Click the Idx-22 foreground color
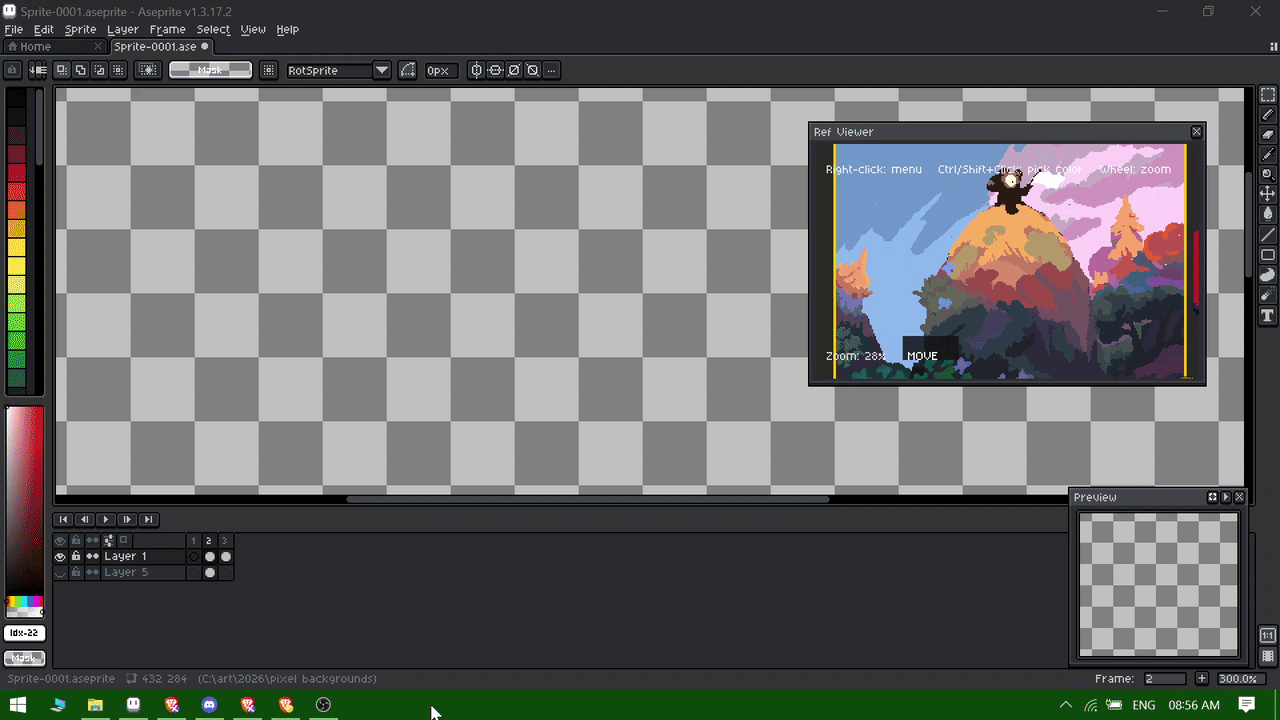 pyautogui.click(x=24, y=633)
